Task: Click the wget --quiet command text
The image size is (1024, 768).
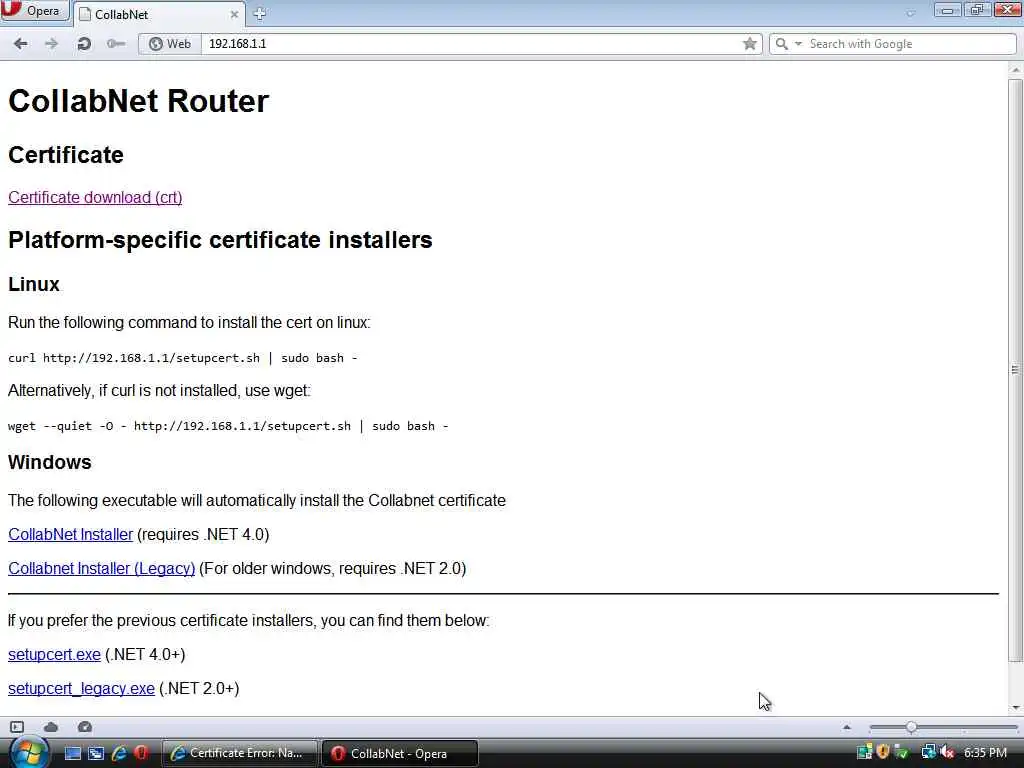Action: point(228,426)
